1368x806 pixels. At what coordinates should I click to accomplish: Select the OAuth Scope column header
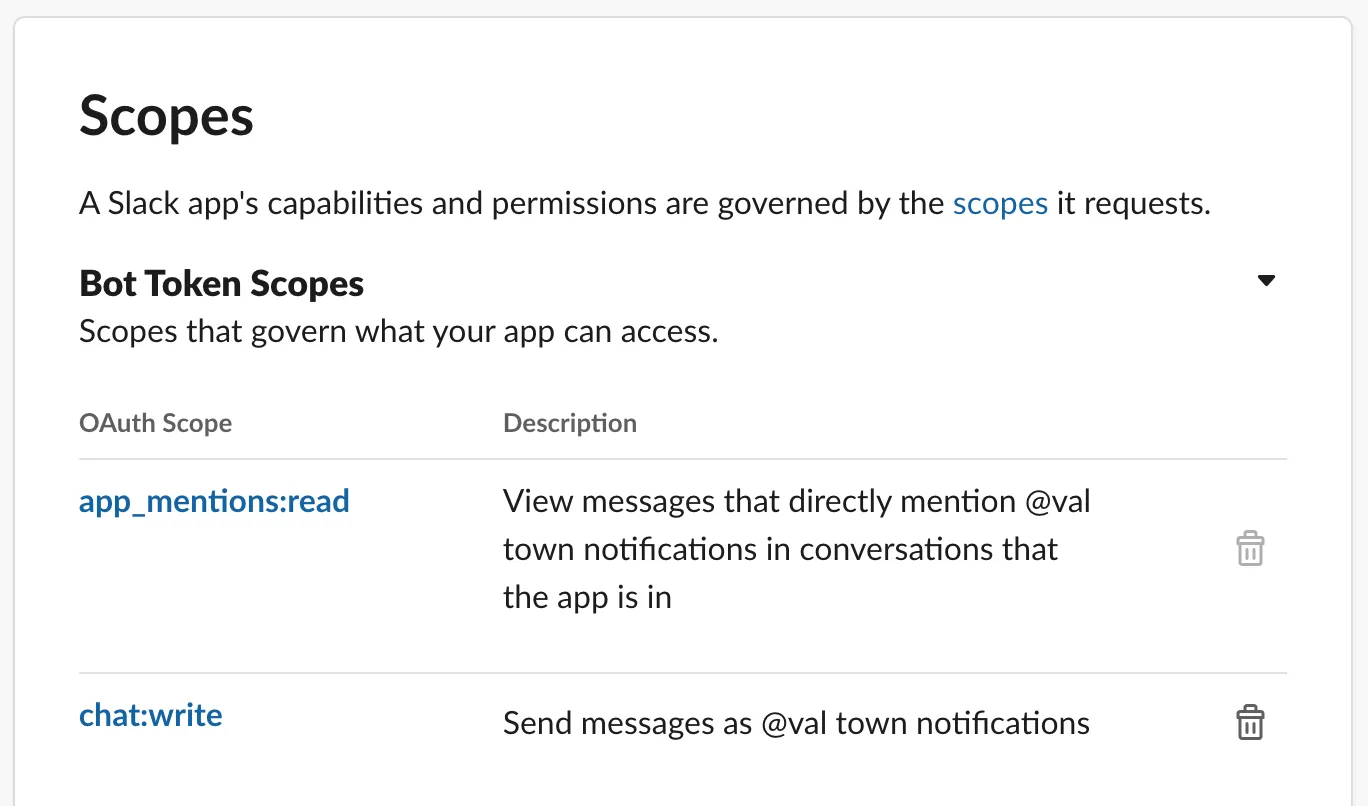pyautogui.click(x=155, y=423)
